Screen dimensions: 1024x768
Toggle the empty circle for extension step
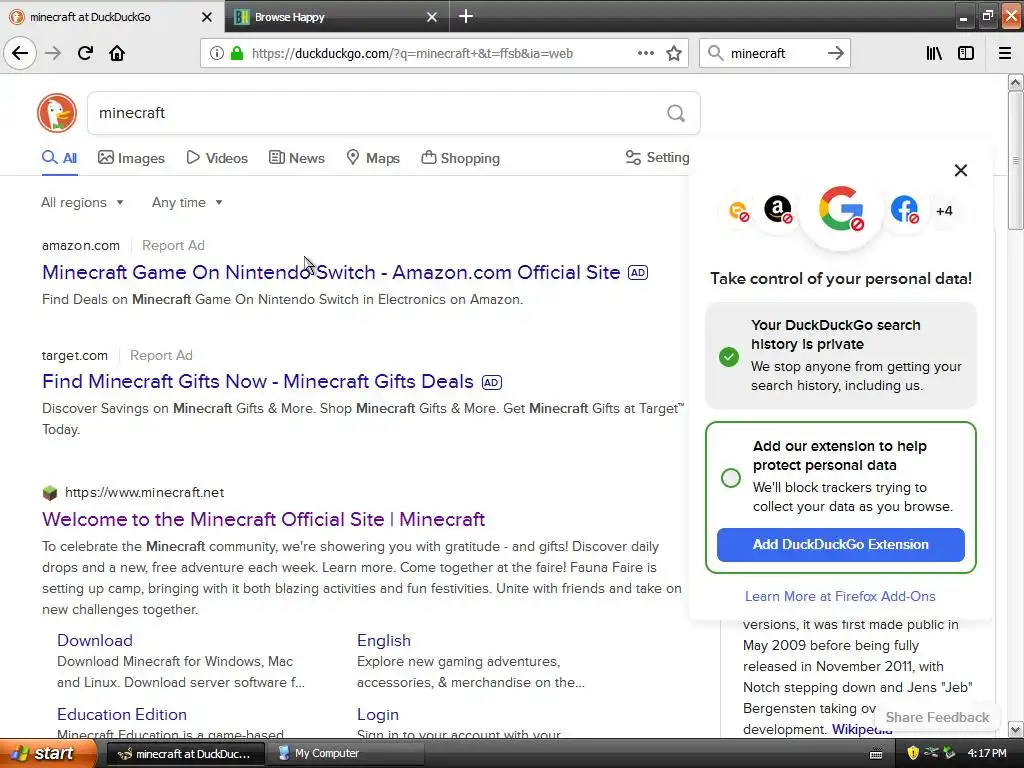(731, 477)
